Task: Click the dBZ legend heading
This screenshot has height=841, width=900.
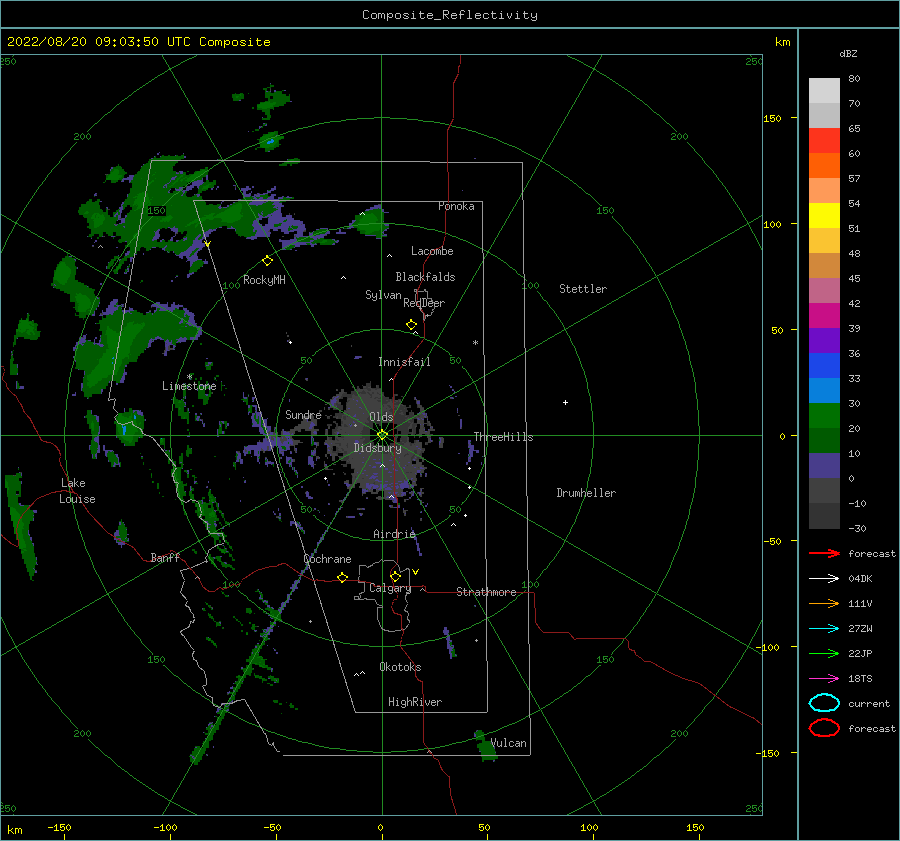Action: tap(848, 53)
